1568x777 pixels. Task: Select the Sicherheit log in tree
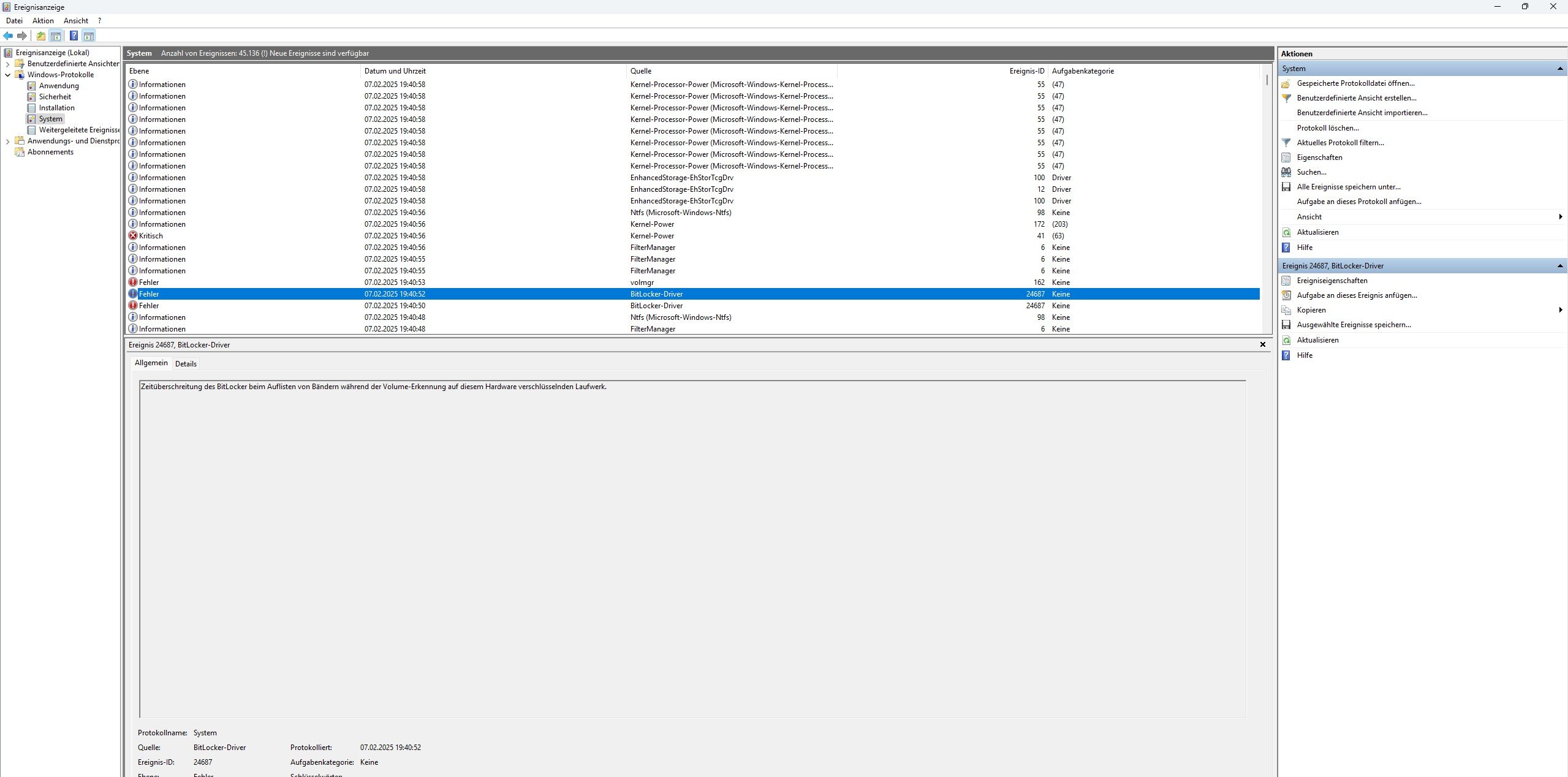pyautogui.click(x=55, y=97)
